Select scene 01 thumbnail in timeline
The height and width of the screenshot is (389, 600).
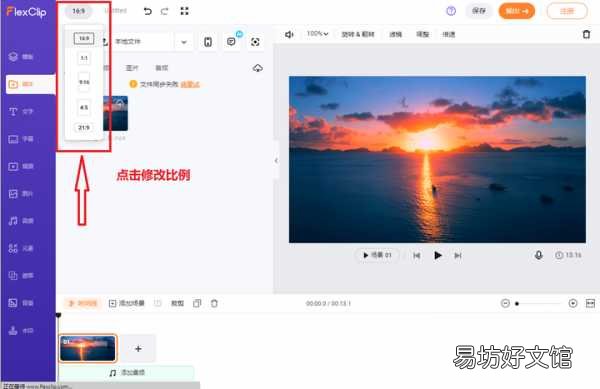coord(88,348)
